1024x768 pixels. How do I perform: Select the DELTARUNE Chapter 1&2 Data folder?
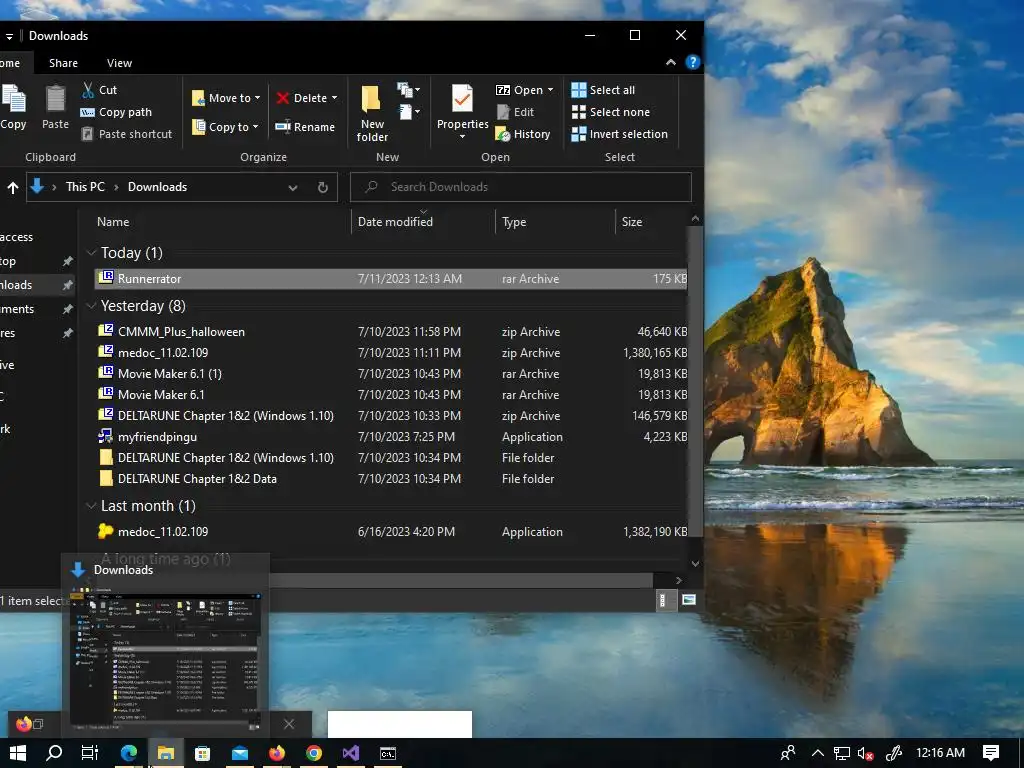click(x=391, y=479)
